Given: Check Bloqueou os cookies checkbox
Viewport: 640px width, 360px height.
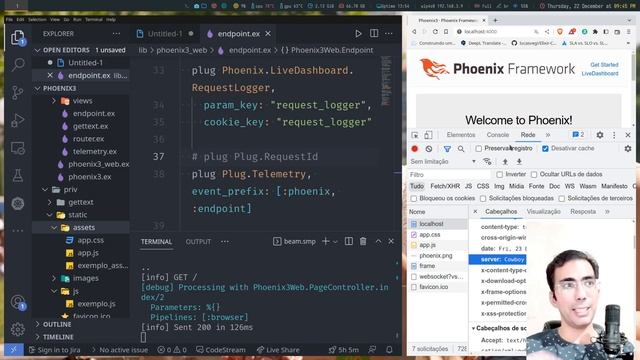Looking at the screenshot, I should coord(414,198).
